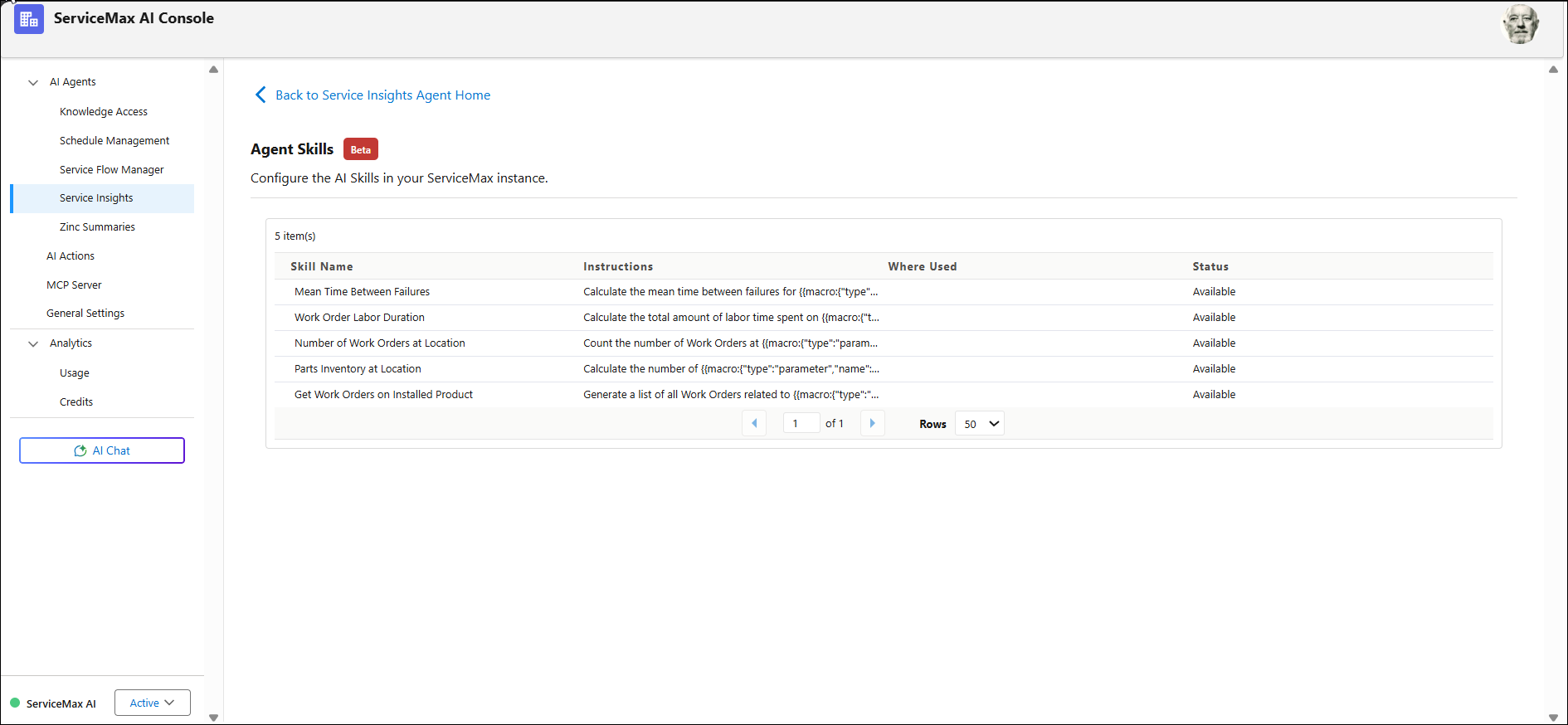This screenshot has width=1568, height=725.
Task: Click the ServiceMax AI Console title
Action: (134, 18)
